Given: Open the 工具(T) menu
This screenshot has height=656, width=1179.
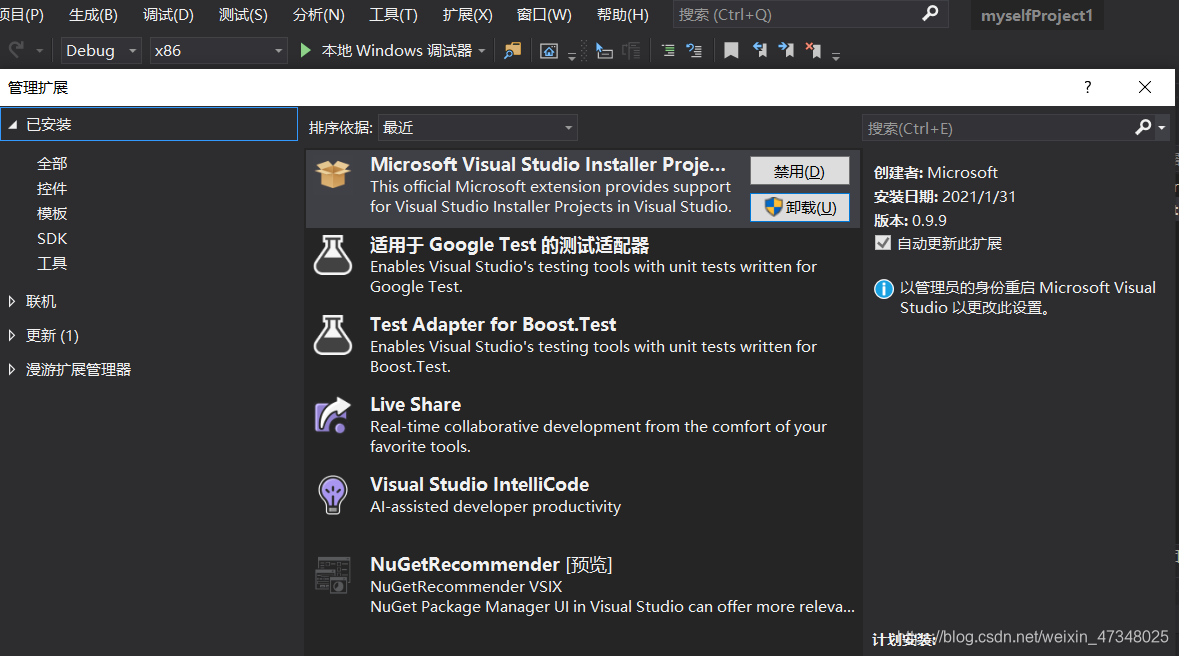Looking at the screenshot, I should (393, 15).
